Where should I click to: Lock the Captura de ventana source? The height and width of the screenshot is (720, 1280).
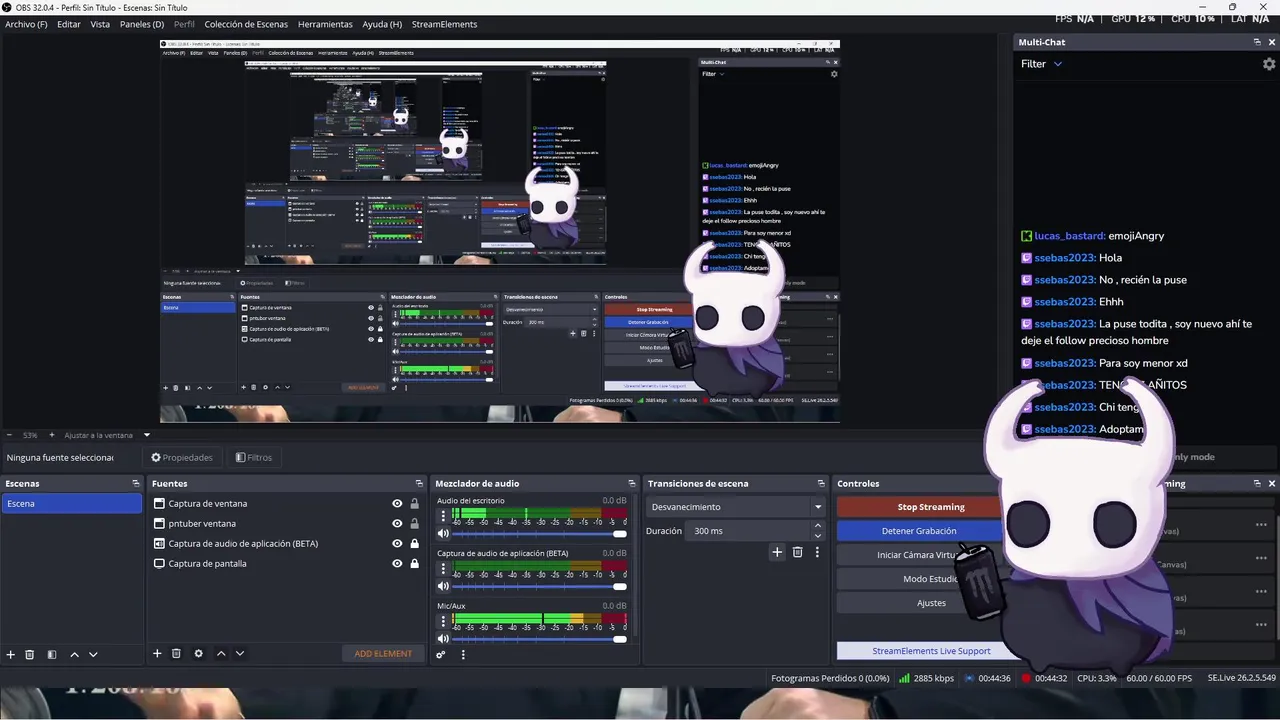click(x=414, y=504)
